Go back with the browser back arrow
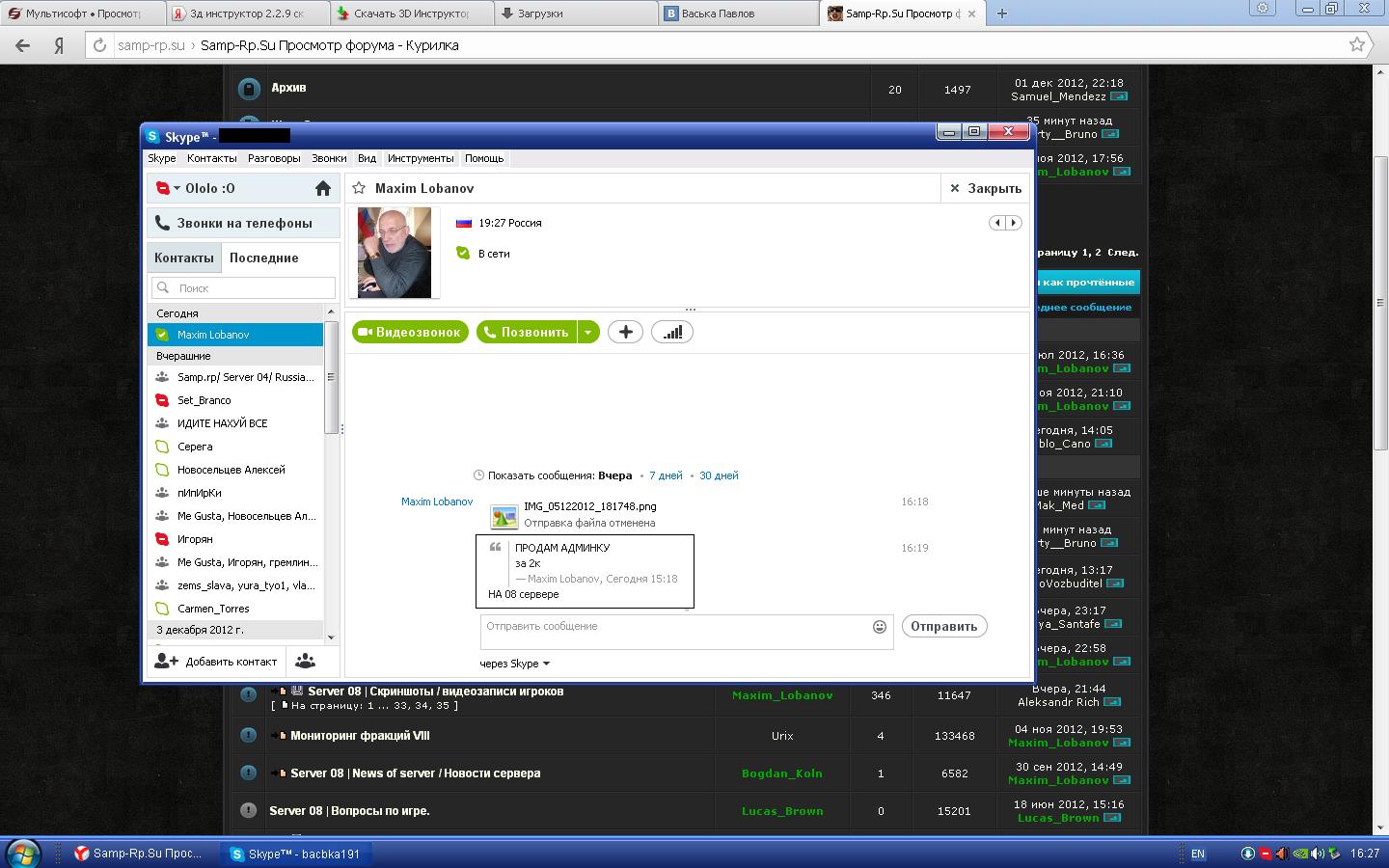This screenshot has height=868, width=1389. click(22, 45)
